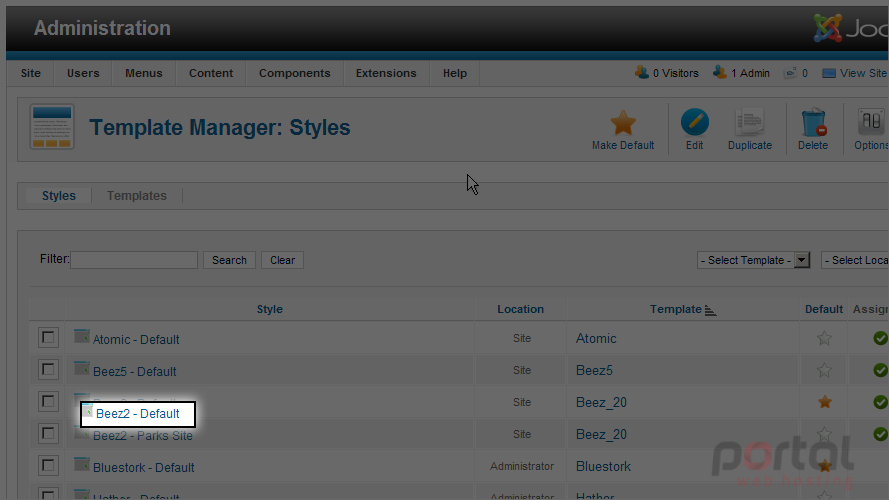Click preview icon beside Beez5 - Default

pyautogui.click(x=82, y=368)
